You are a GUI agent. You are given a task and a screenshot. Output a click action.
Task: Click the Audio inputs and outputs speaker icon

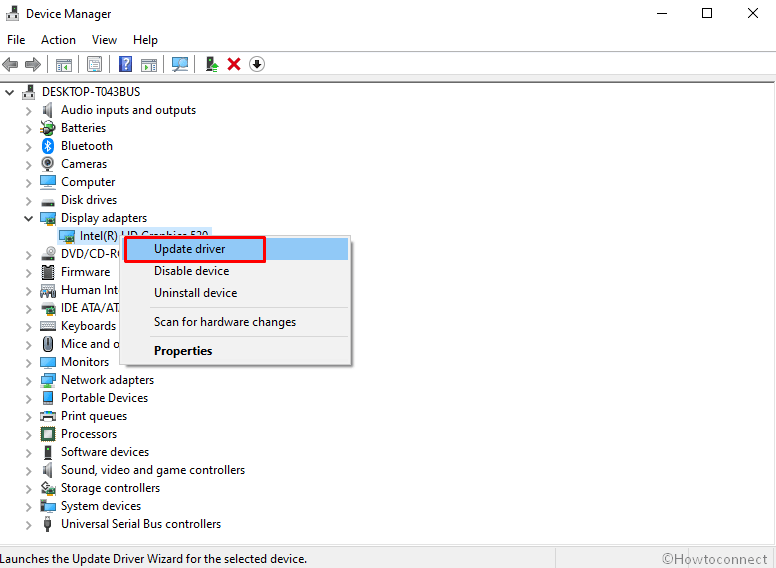coord(48,110)
